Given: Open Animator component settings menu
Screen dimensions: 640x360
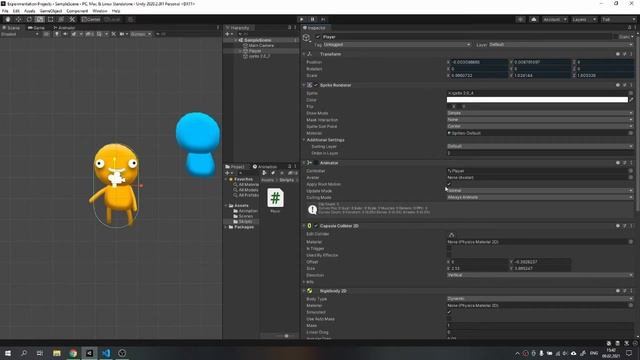Looking at the screenshot, I should (x=631, y=162).
